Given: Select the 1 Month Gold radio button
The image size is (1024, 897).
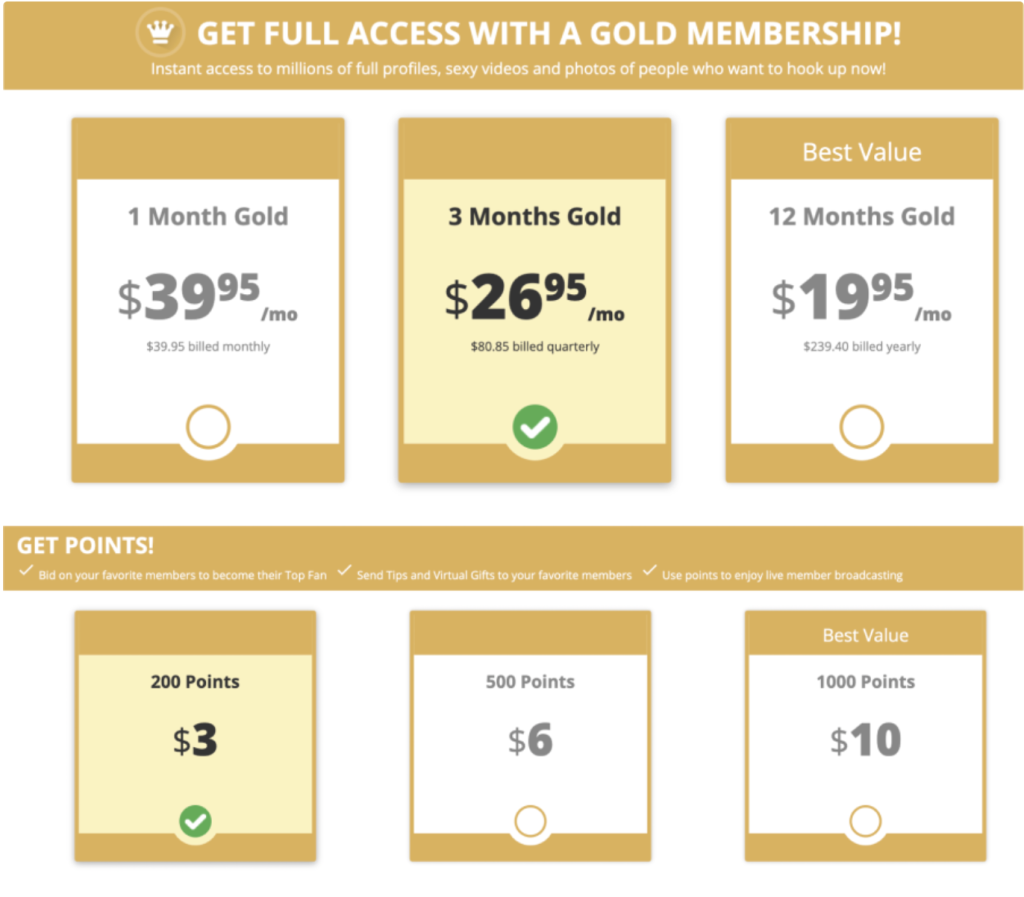Looking at the screenshot, I should point(208,428).
